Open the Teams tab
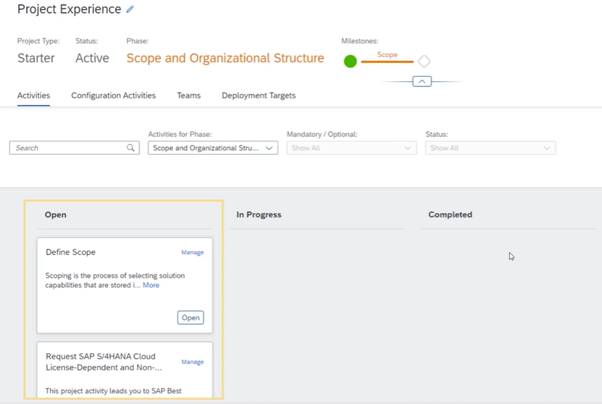 pos(188,96)
